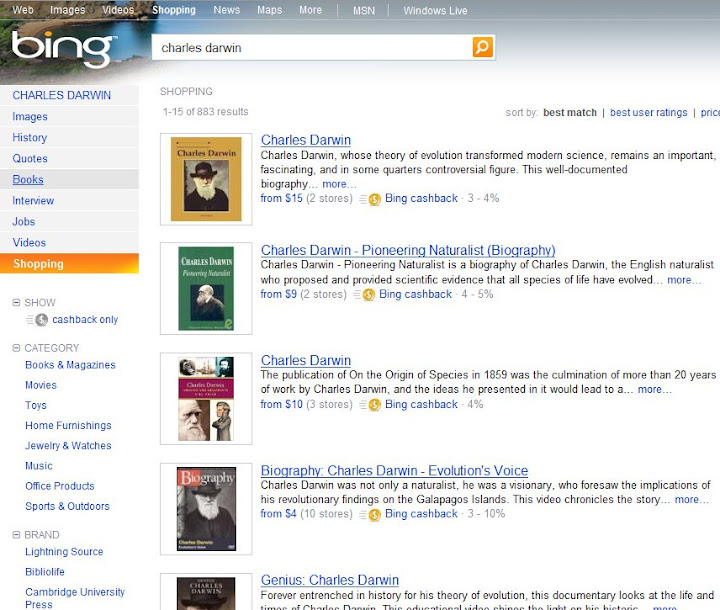
Task: Switch to the Images search tab
Action: pyautogui.click(x=68, y=10)
